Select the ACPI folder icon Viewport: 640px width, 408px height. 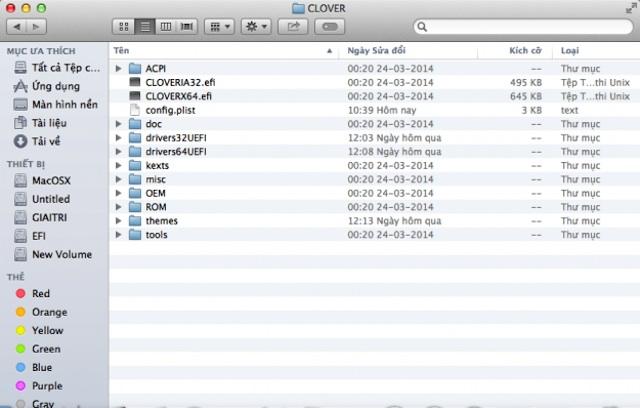click(135, 69)
